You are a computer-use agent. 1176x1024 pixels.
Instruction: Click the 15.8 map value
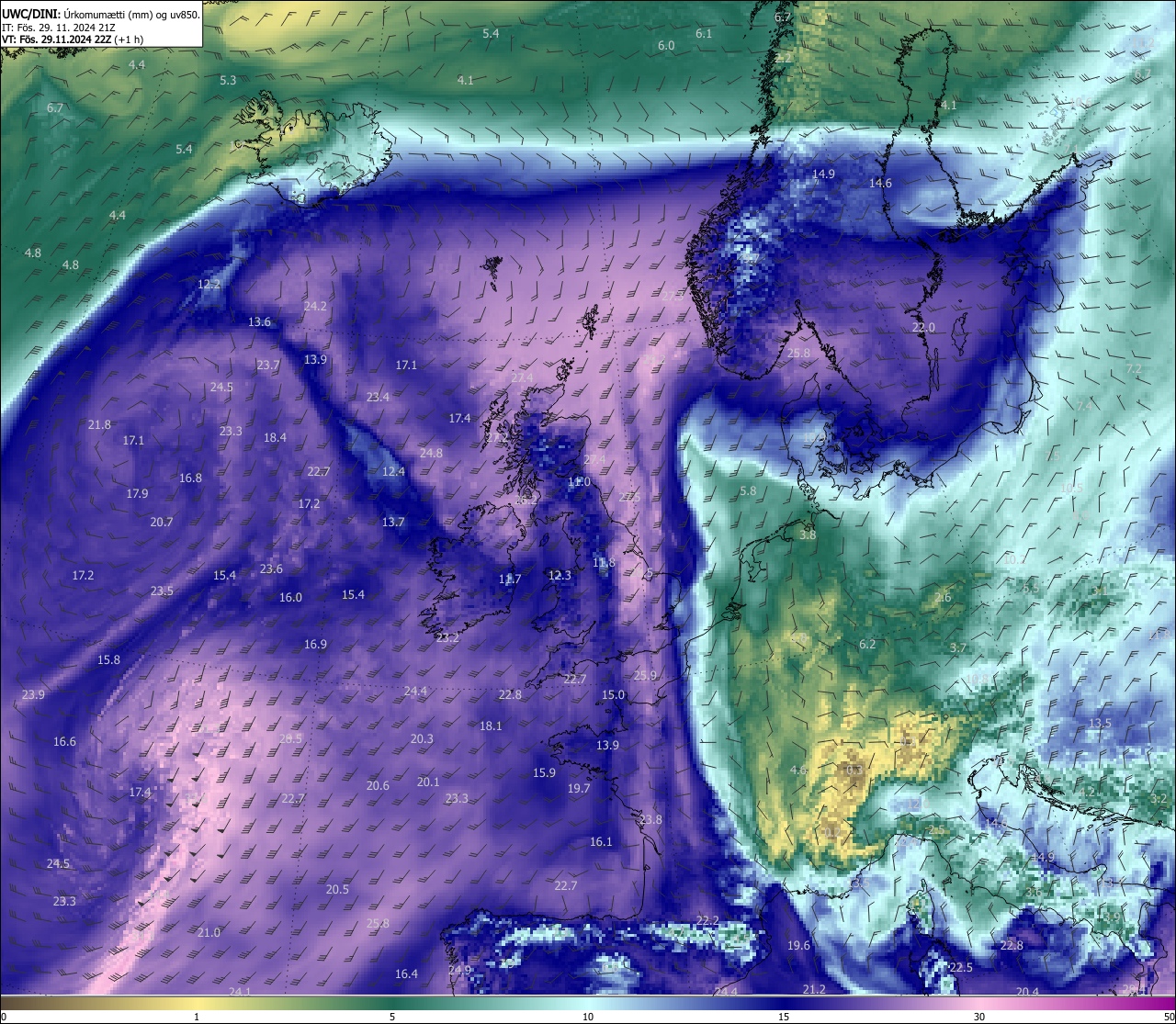click(108, 660)
